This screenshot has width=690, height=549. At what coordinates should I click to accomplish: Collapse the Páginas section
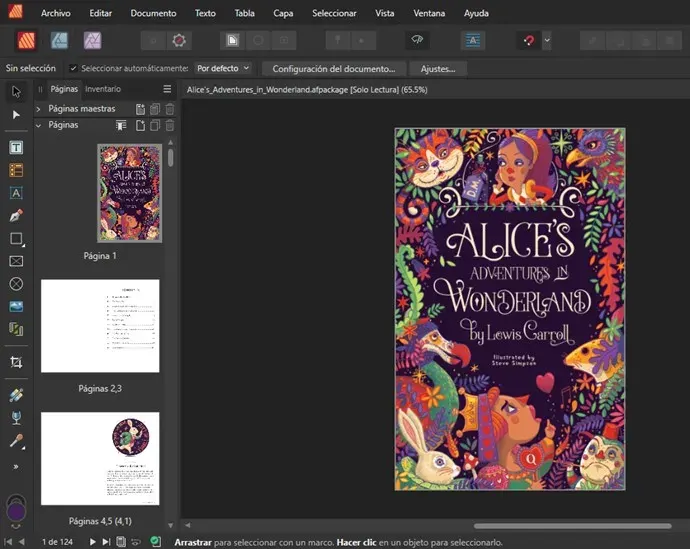click(39, 125)
